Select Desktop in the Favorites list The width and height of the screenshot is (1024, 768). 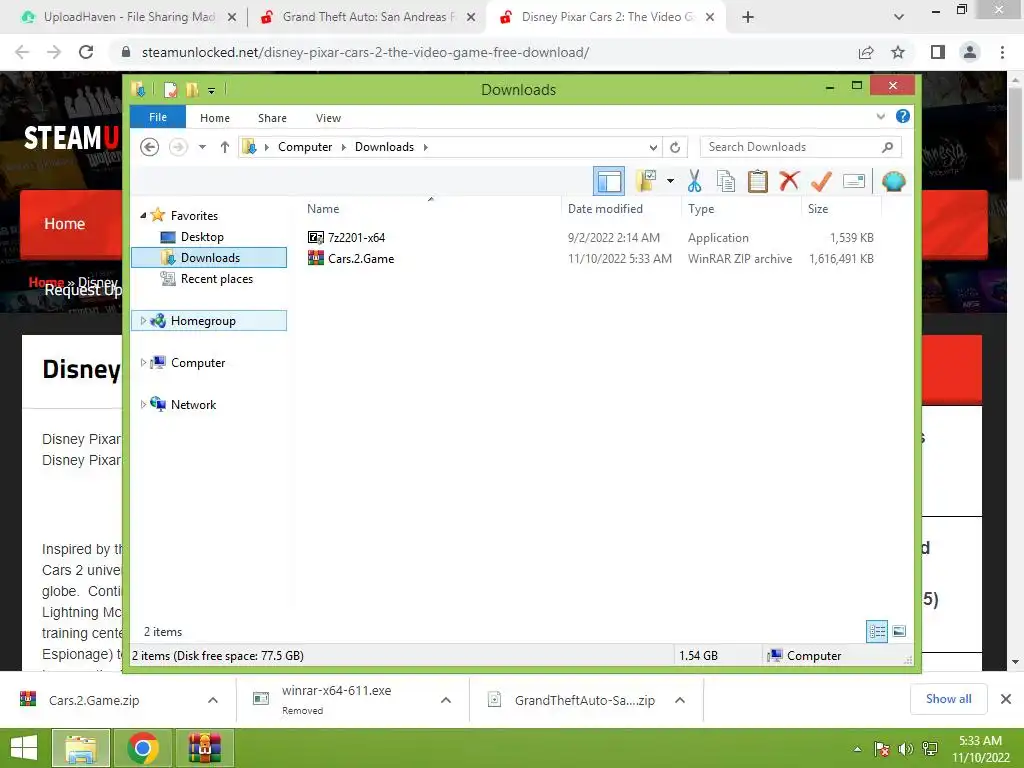pos(202,236)
